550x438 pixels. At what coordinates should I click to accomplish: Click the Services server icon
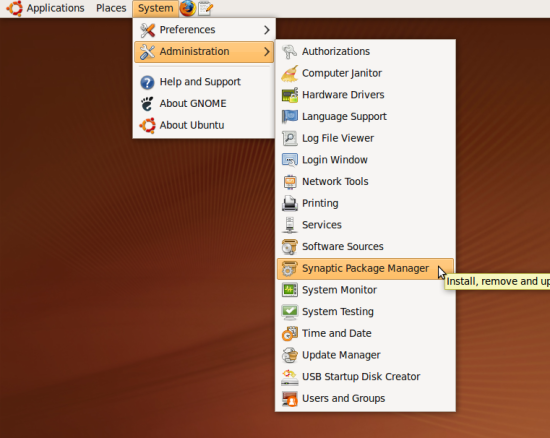click(290, 225)
